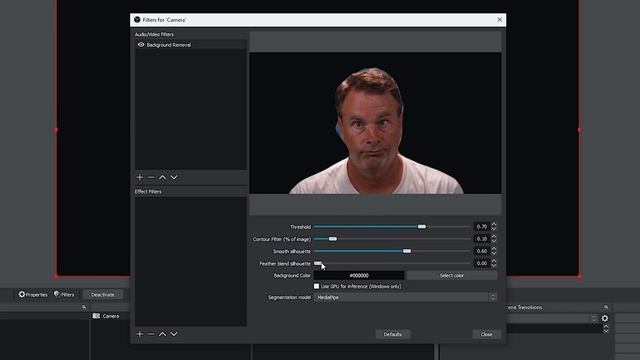This screenshot has width=640, height=360.
Task: Move Audio/Video filter down with arrow
Action: click(x=174, y=177)
